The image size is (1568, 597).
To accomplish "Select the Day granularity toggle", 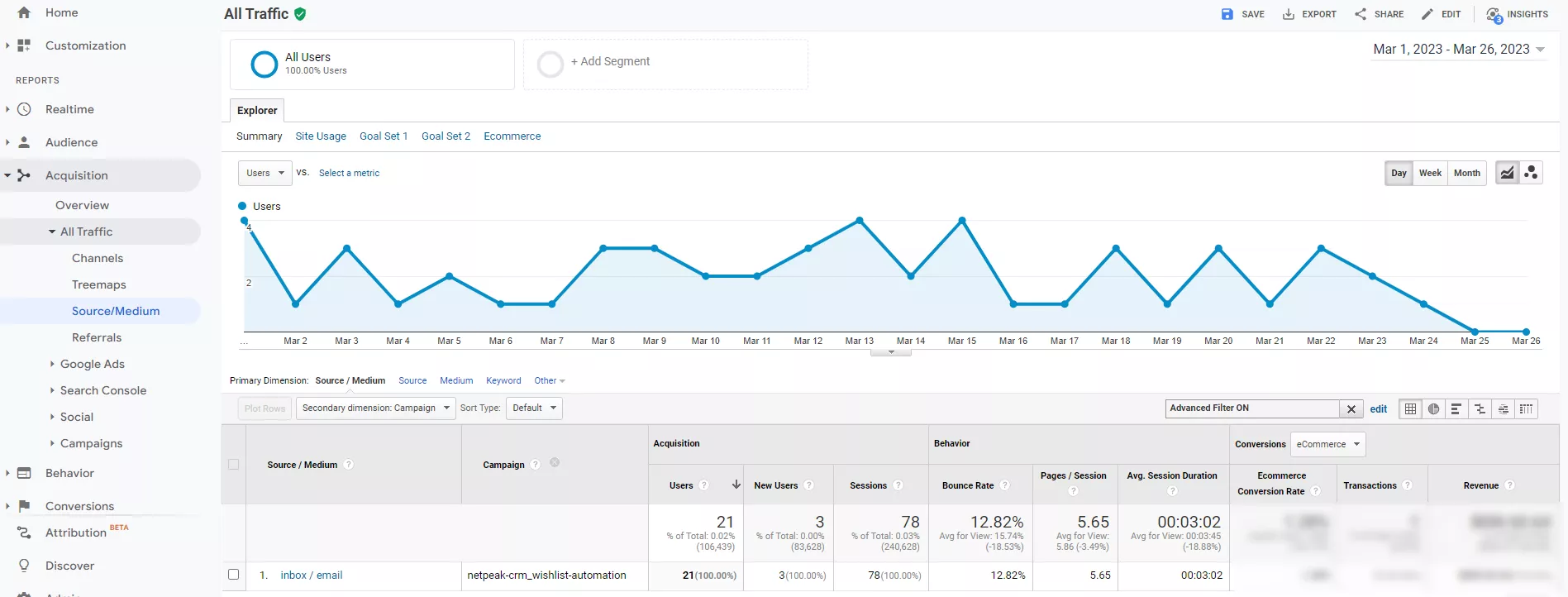I will coord(1399,173).
